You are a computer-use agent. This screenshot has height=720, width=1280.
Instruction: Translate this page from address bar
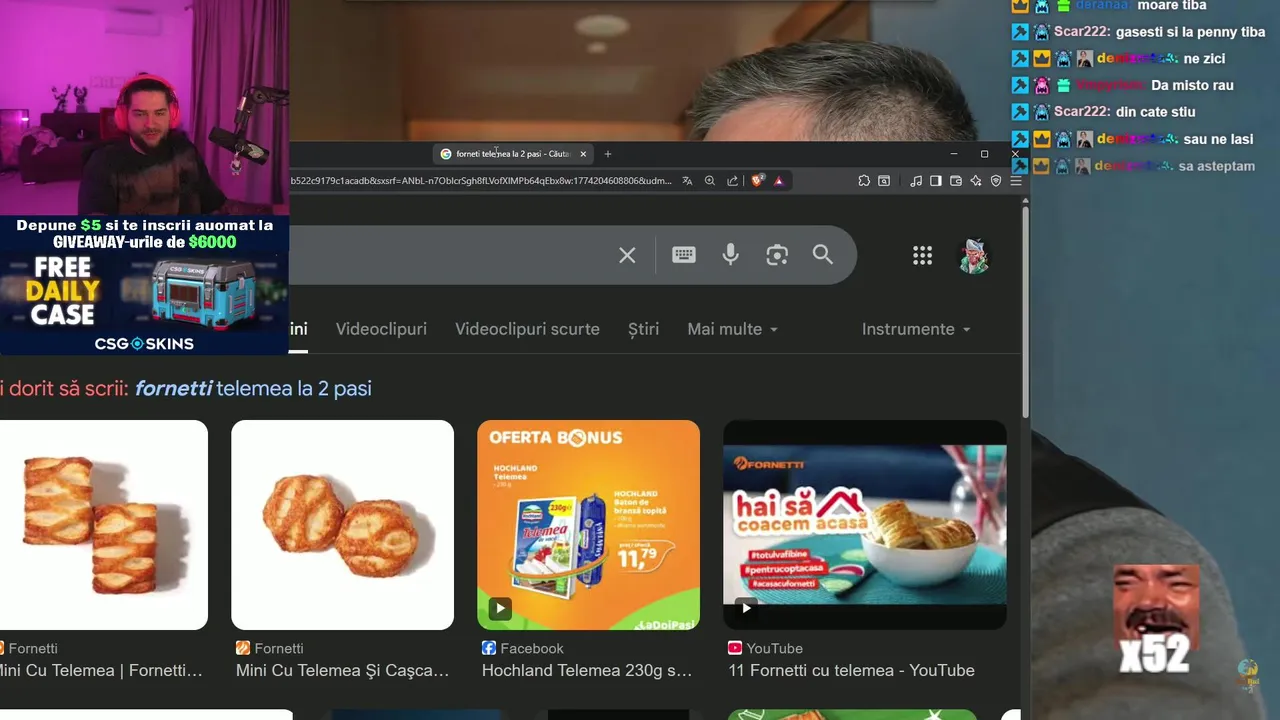[687, 181]
